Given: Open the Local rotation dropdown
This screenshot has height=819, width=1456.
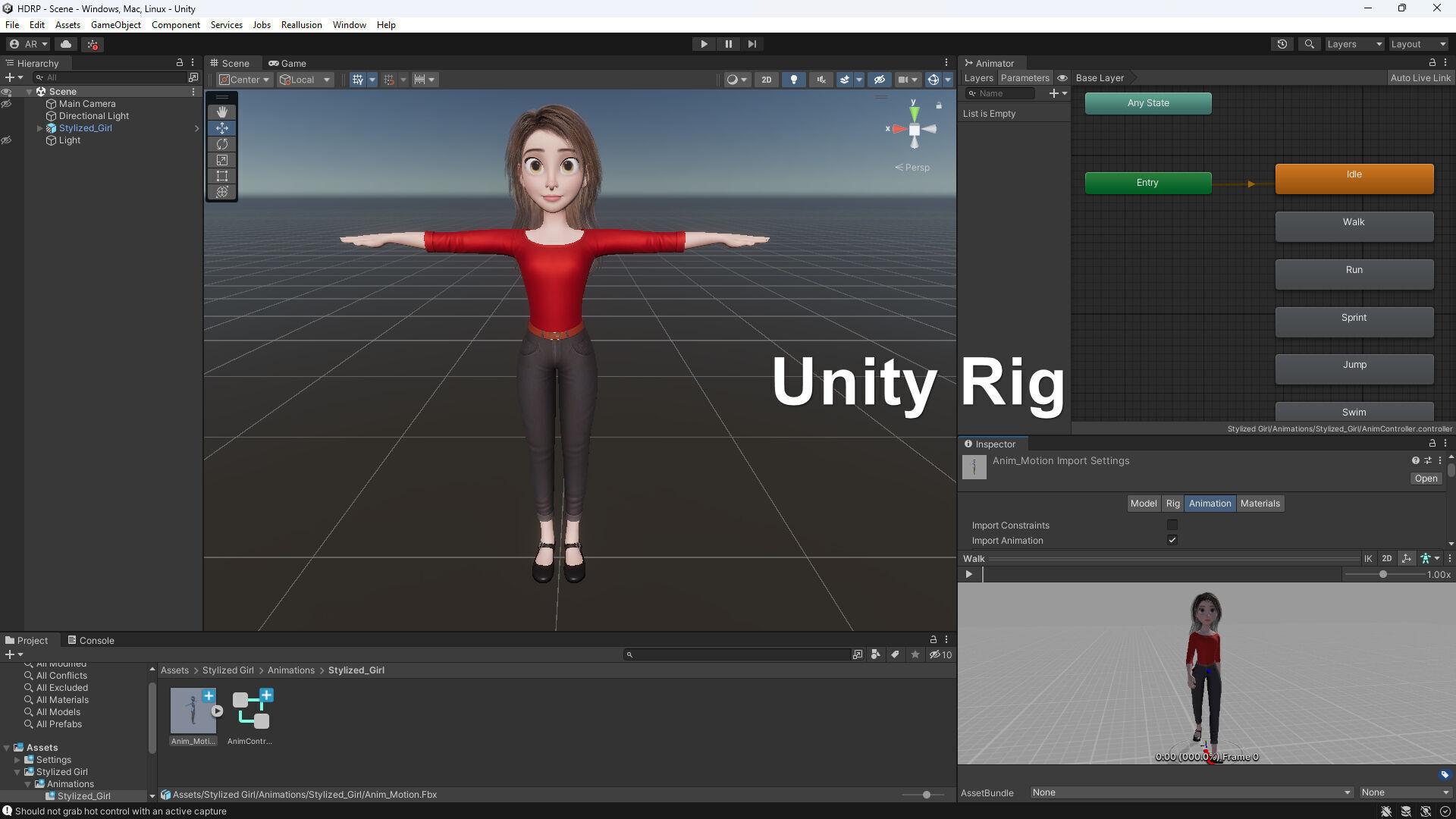Looking at the screenshot, I should coord(306,80).
